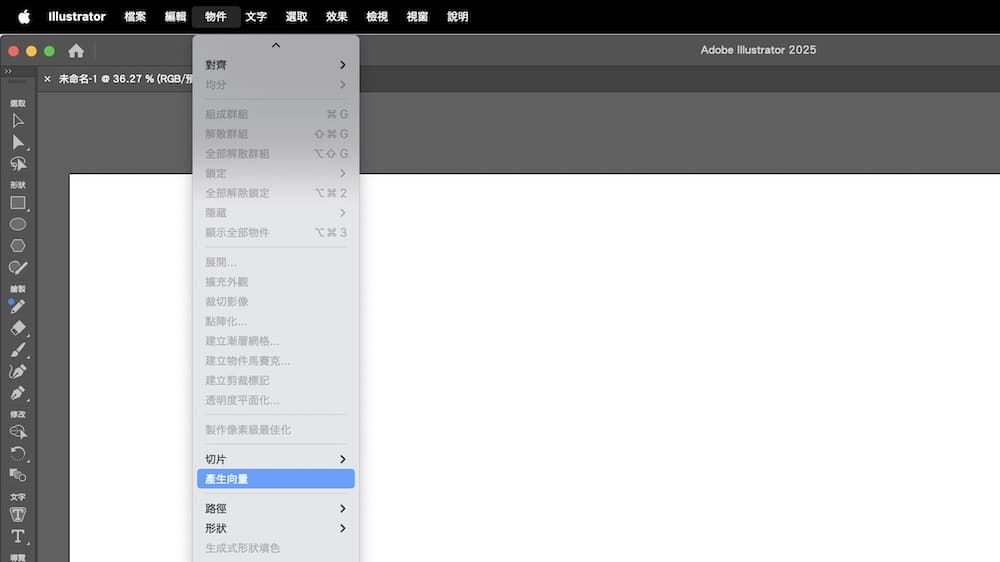Open the 檔案 menu in menu bar
Image resolution: width=1000 pixels, height=562 pixels.
pos(135,17)
